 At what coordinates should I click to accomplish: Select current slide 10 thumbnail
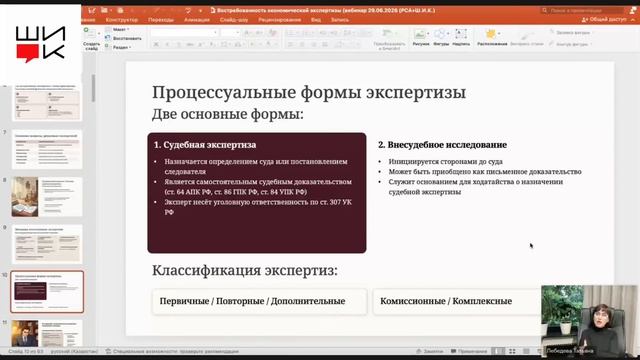click(x=47, y=291)
